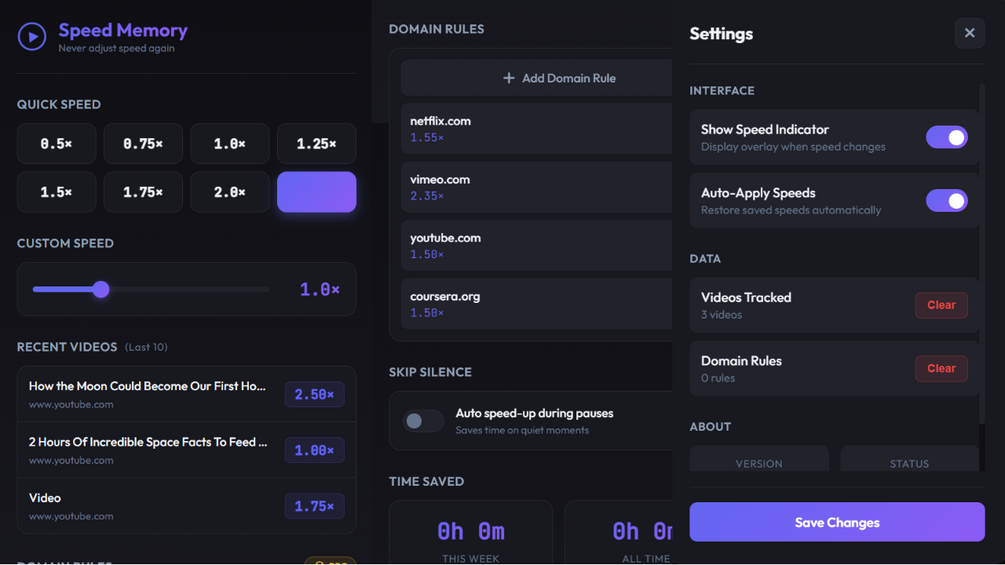
Task: Clear the Videos Tracked data
Action: coord(940,305)
